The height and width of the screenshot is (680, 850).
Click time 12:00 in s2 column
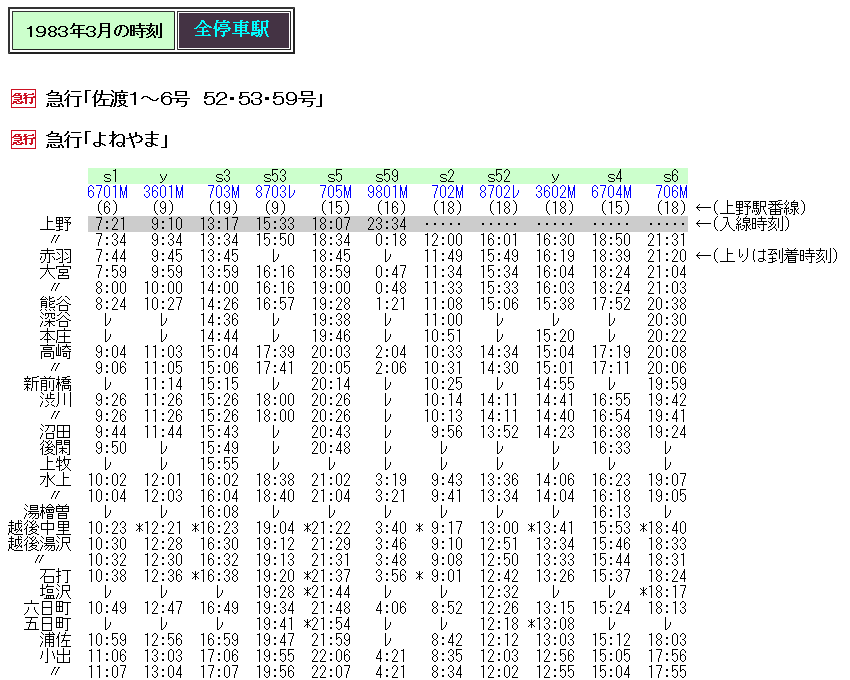[443, 240]
